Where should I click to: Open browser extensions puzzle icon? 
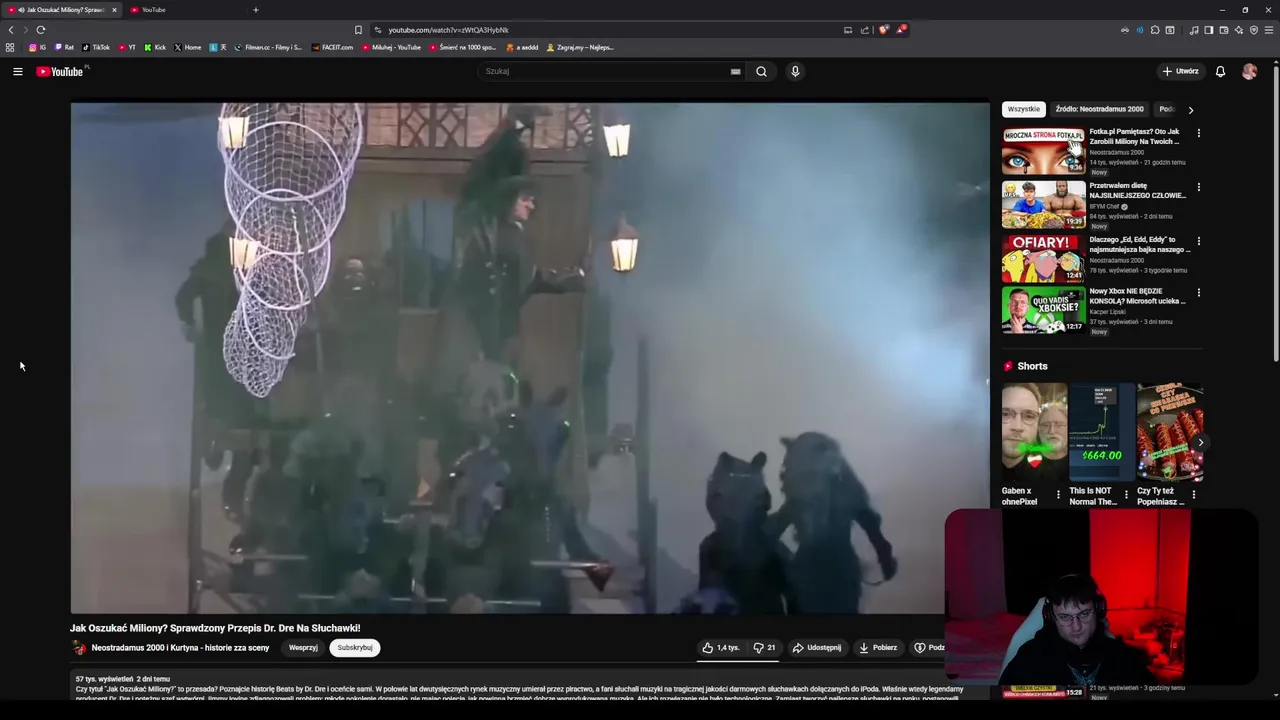point(1155,30)
